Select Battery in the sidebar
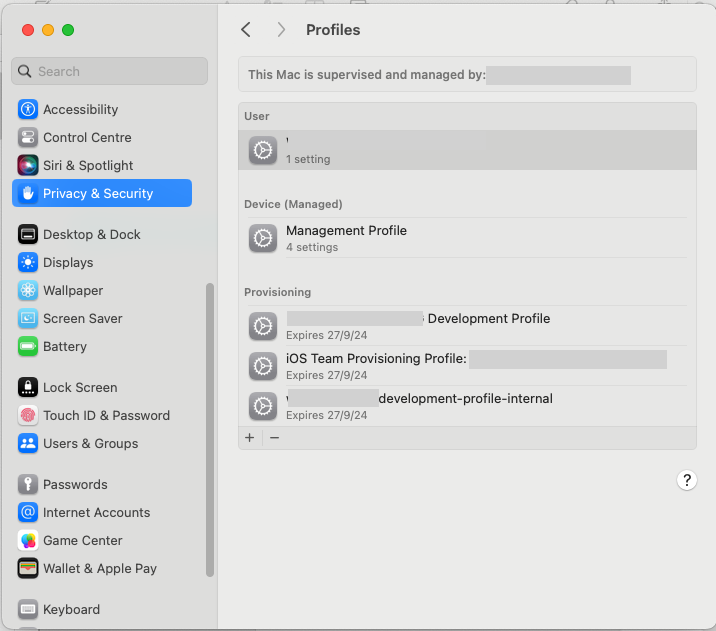 (65, 346)
